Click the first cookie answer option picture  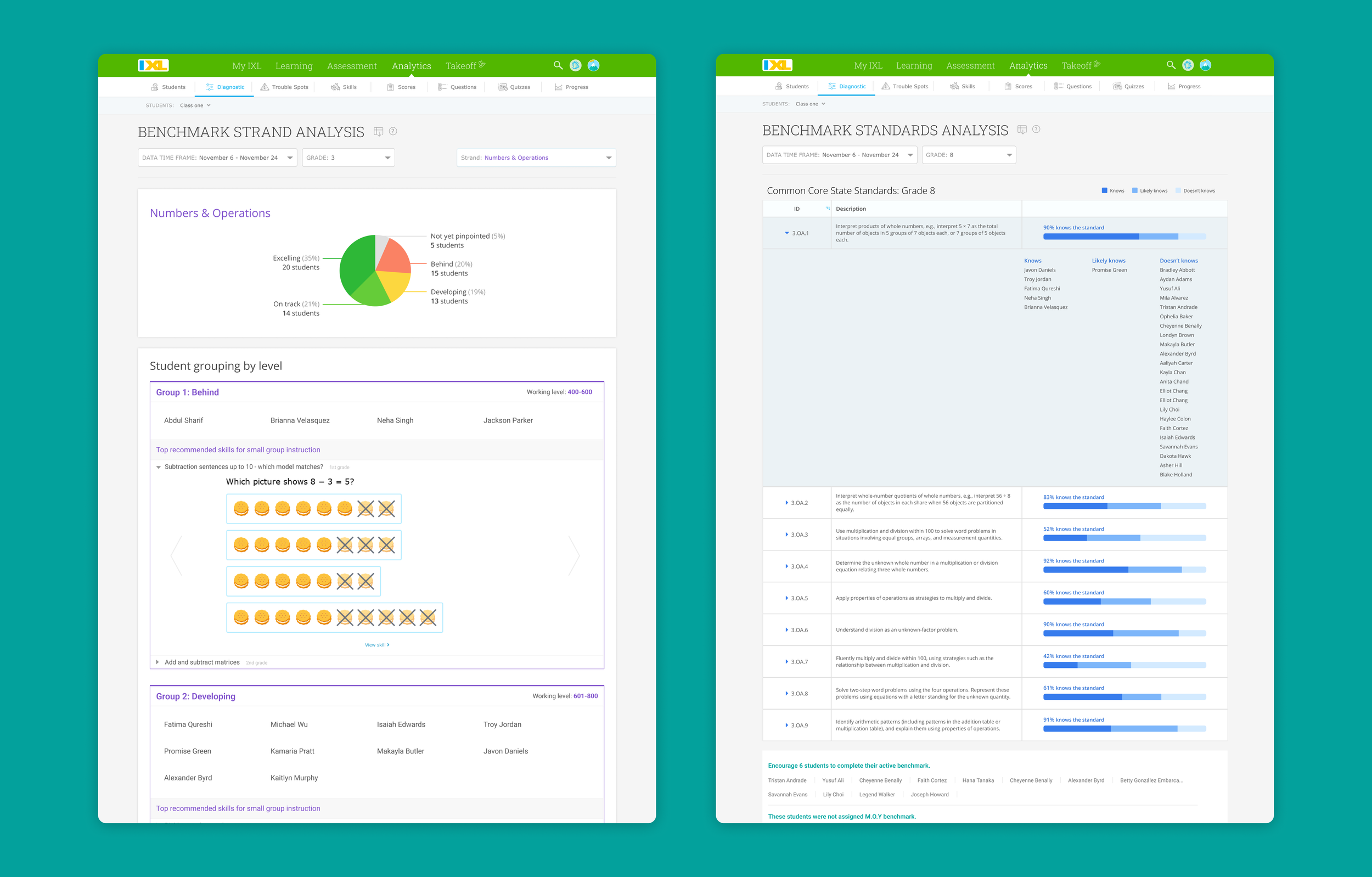click(313, 508)
